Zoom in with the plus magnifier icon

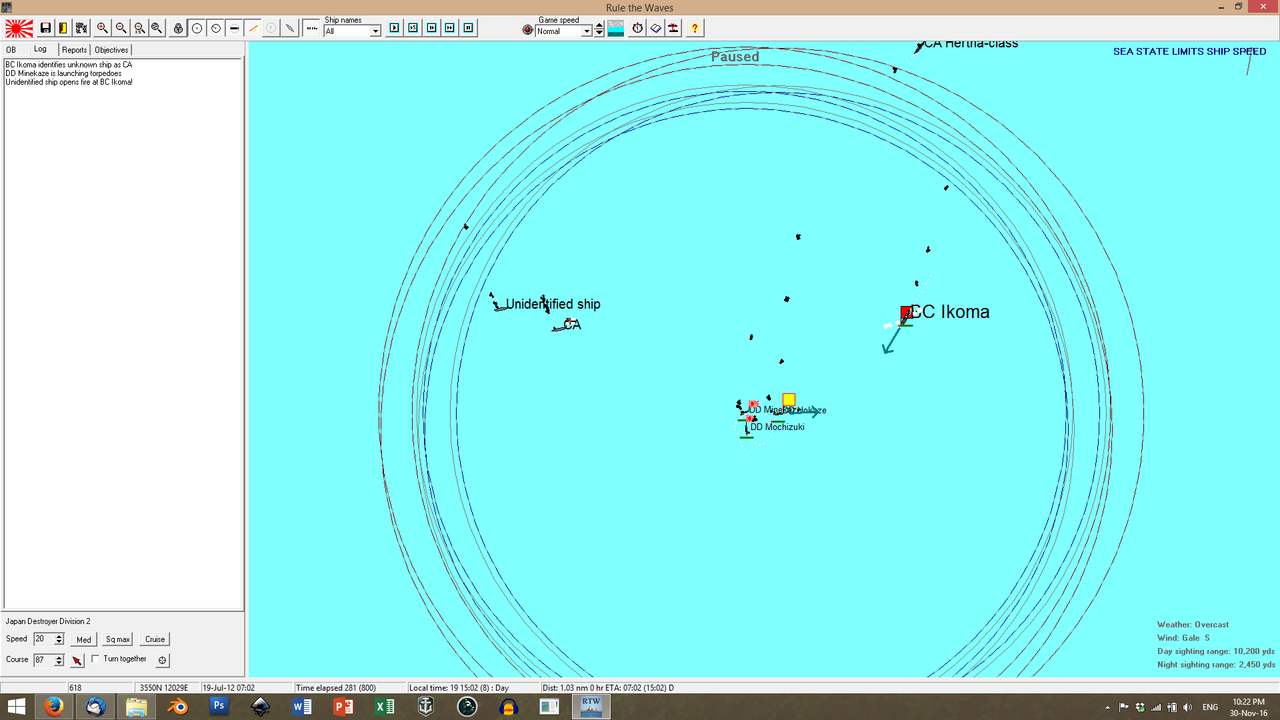pos(102,28)
